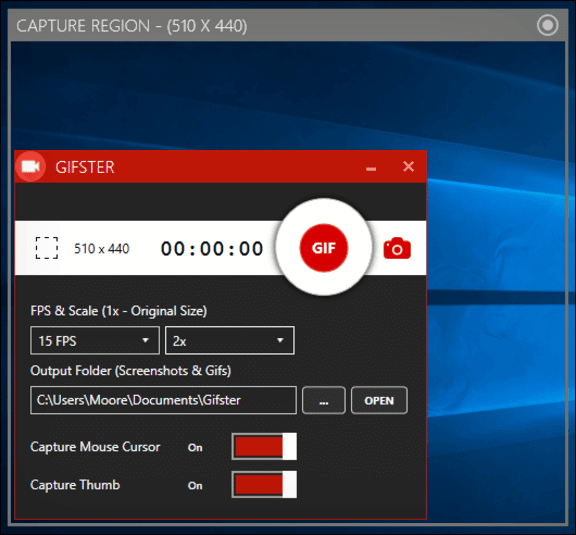Click the GIFSTER title text
Screen dimensions: 576x535
(85, 167)
